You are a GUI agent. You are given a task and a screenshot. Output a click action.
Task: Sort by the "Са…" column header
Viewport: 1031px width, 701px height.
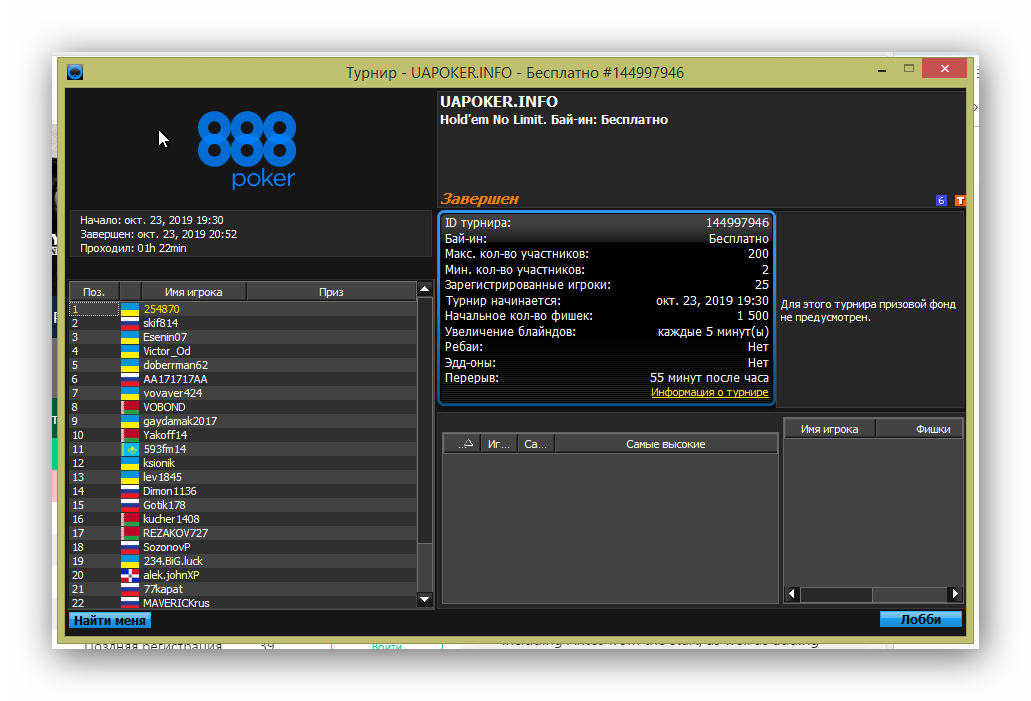point(536,445)
